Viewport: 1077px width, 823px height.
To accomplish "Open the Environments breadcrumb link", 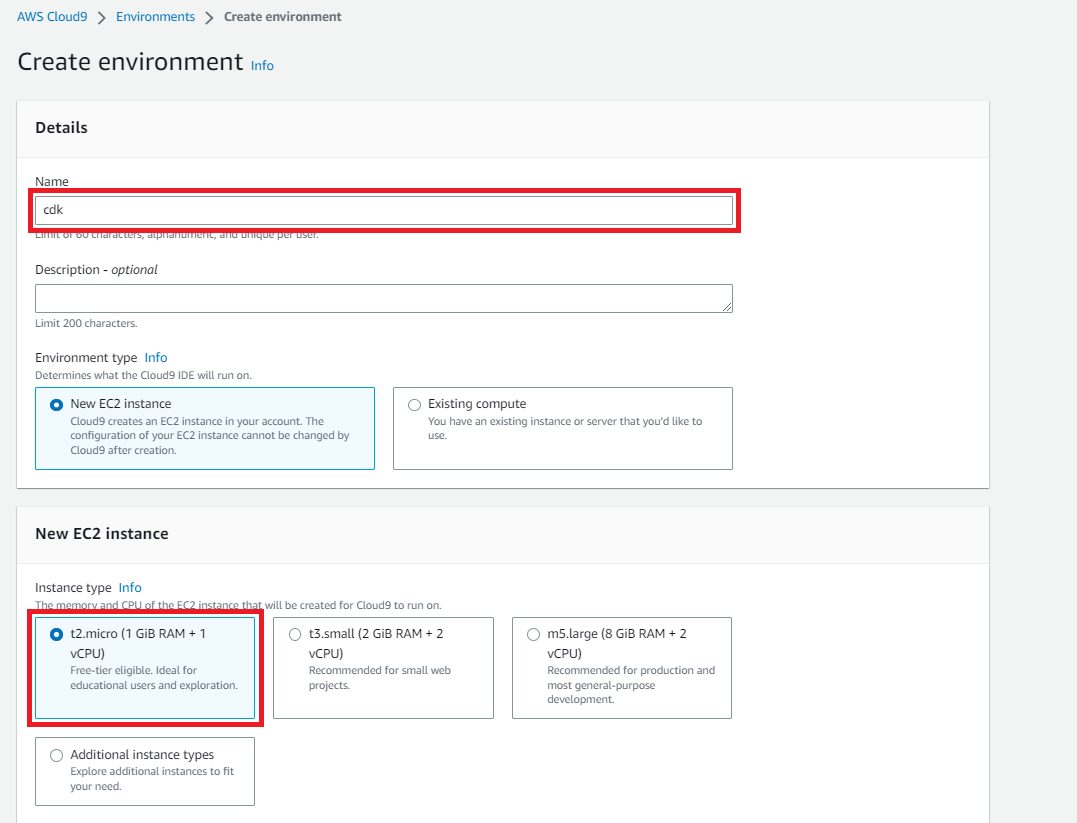I will click(x=155, y=16).
